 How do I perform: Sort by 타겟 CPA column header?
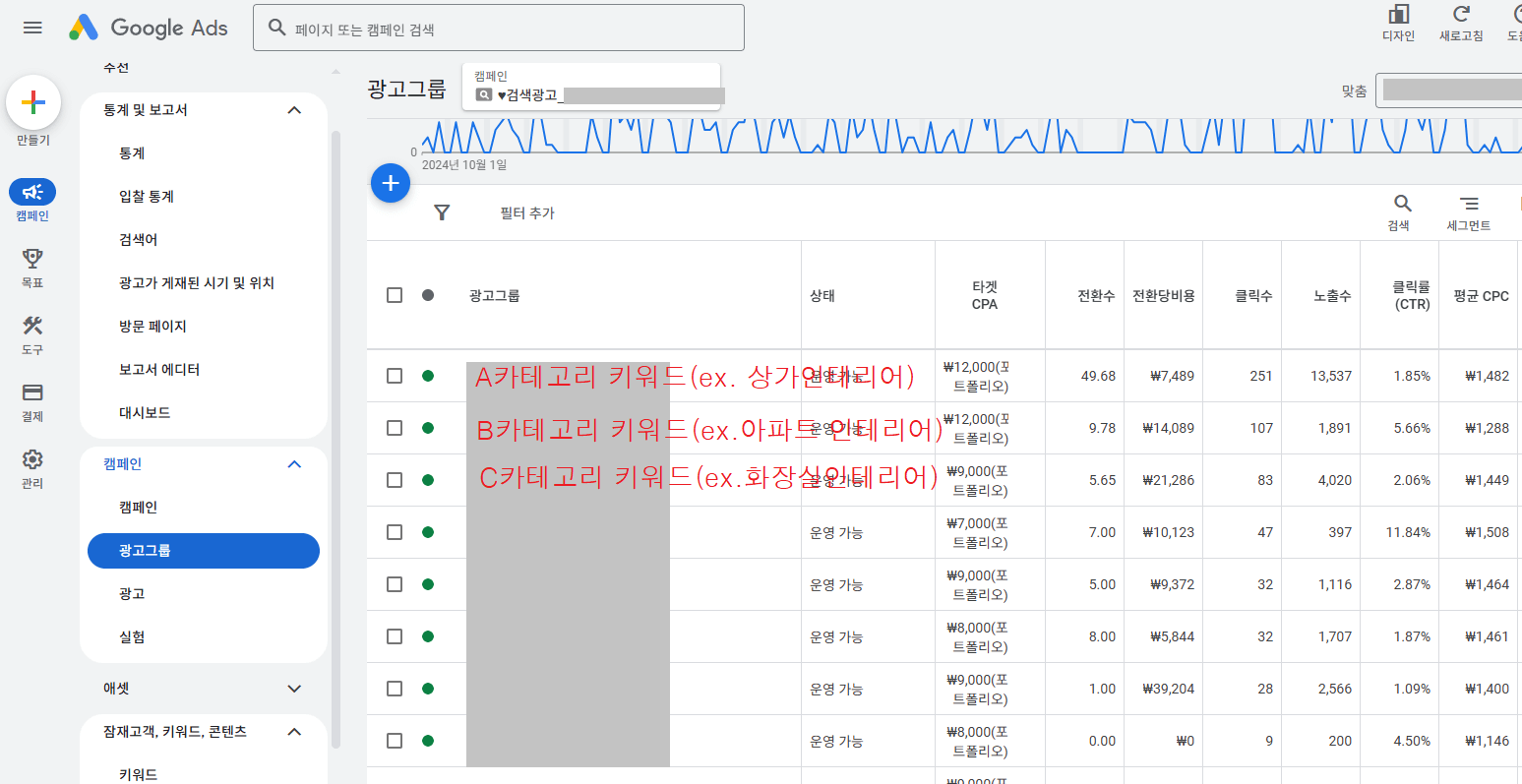984,295
